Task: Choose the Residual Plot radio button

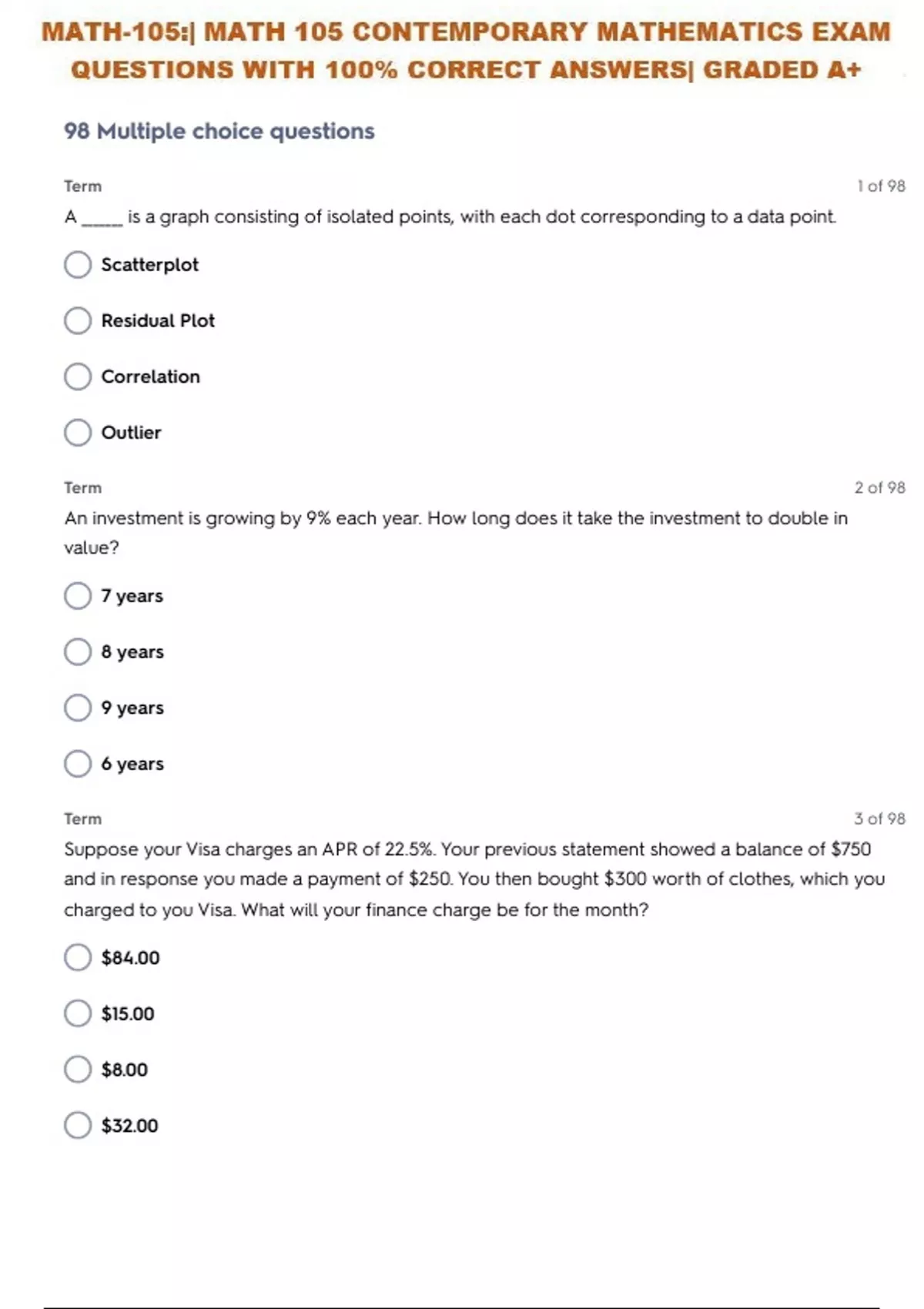Action: tap(78, 321)
